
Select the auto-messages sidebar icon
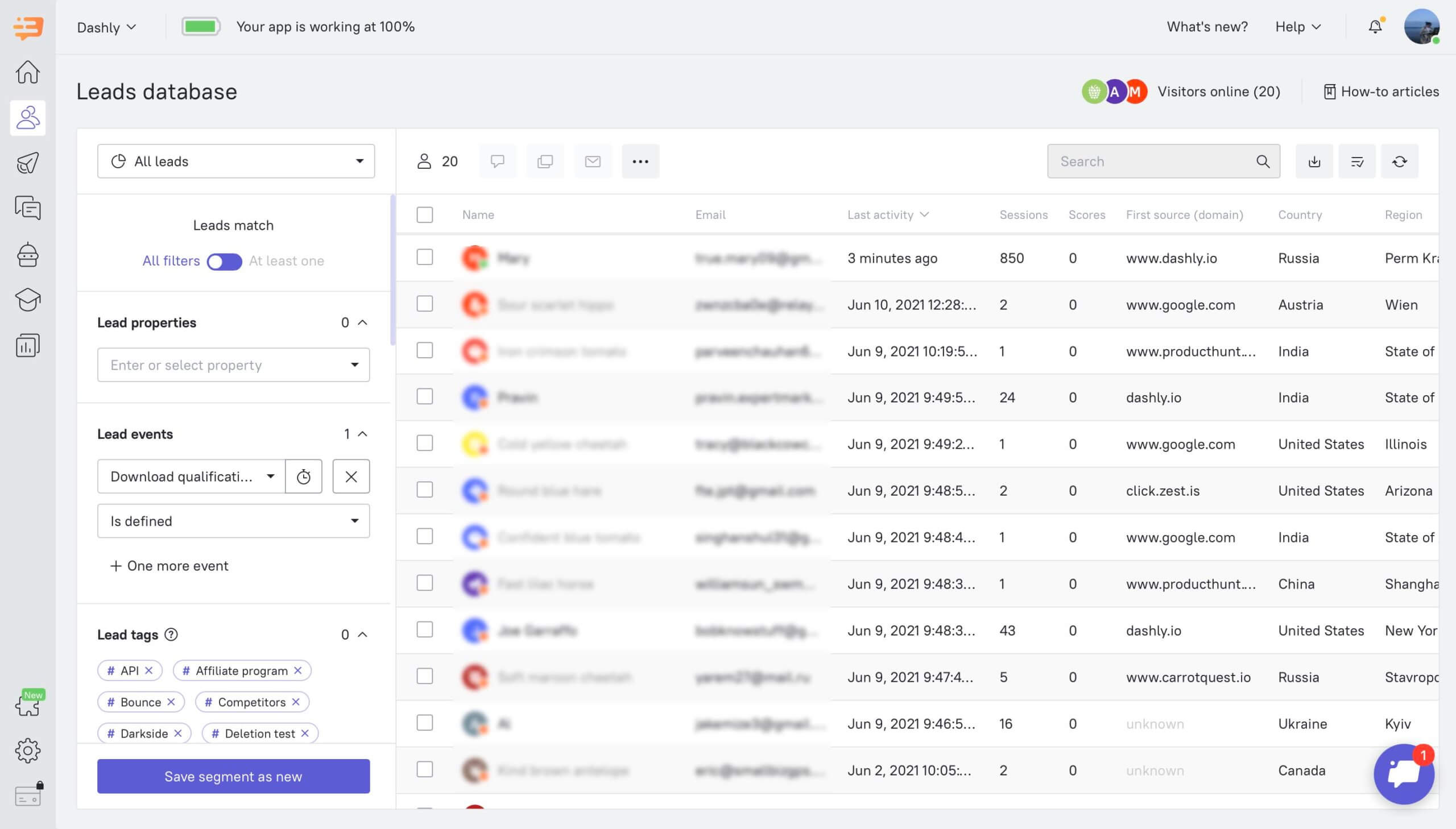point(27,162)
